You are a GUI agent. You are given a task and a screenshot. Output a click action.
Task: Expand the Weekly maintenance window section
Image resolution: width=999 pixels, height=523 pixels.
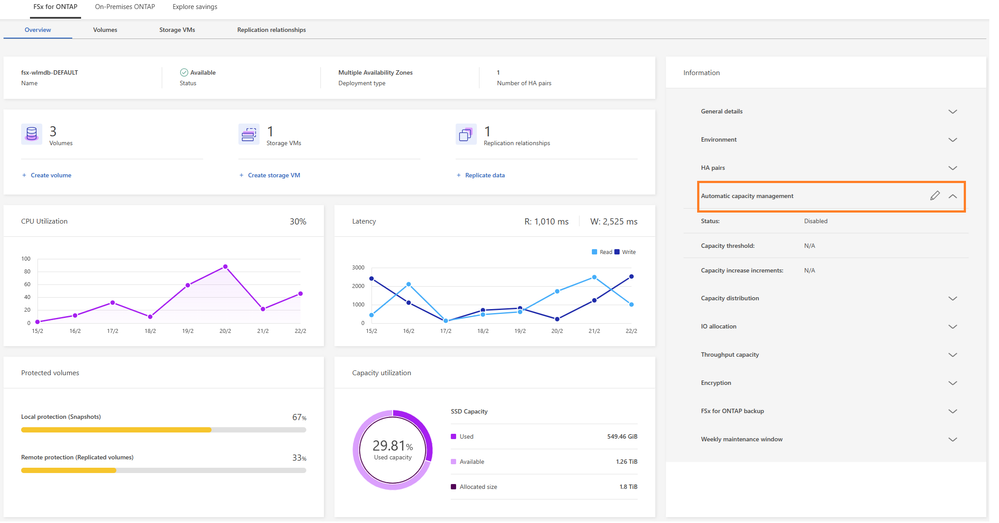[x=953, y=440]
